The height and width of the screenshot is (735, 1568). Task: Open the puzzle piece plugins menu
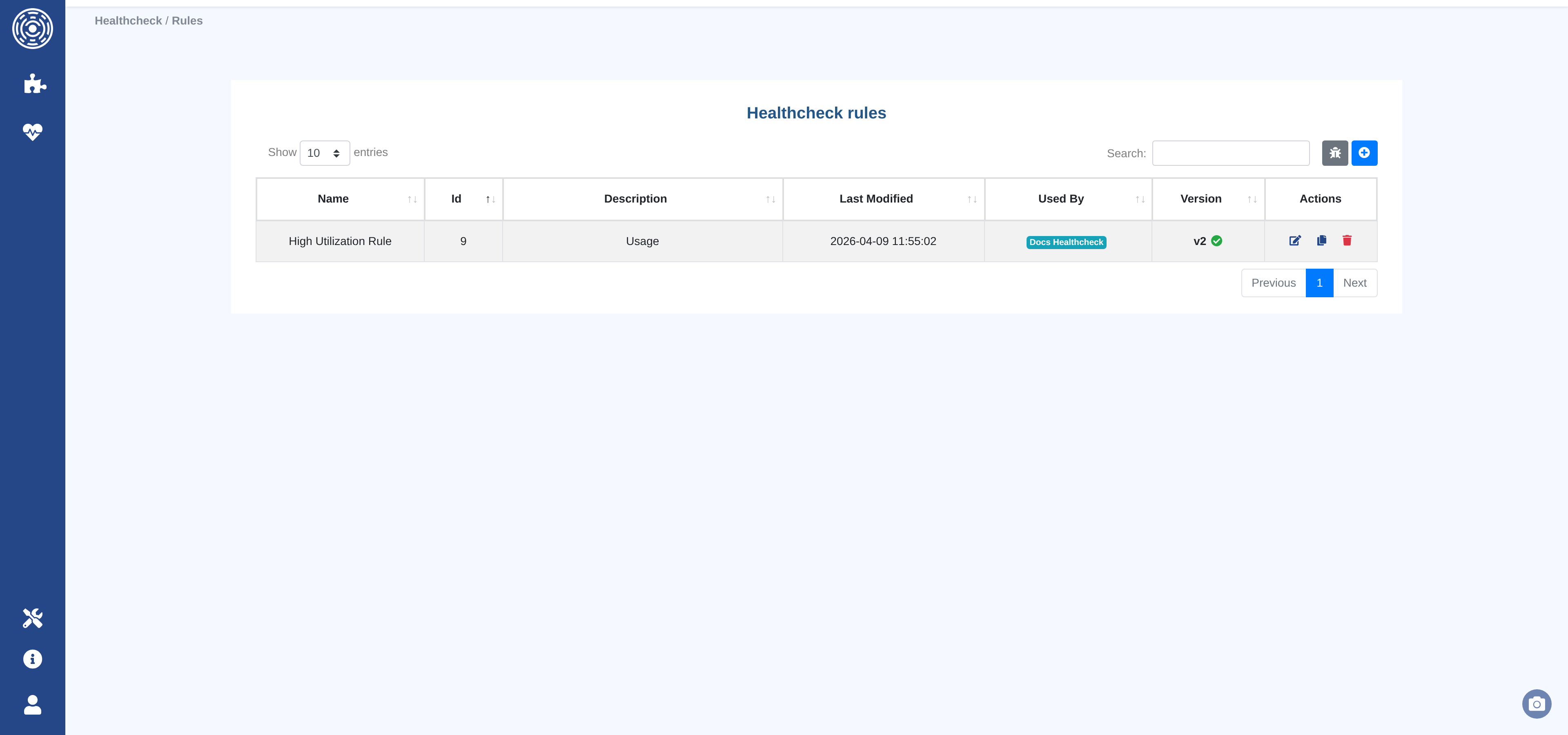pyautogui.click(x=34, y=83)
